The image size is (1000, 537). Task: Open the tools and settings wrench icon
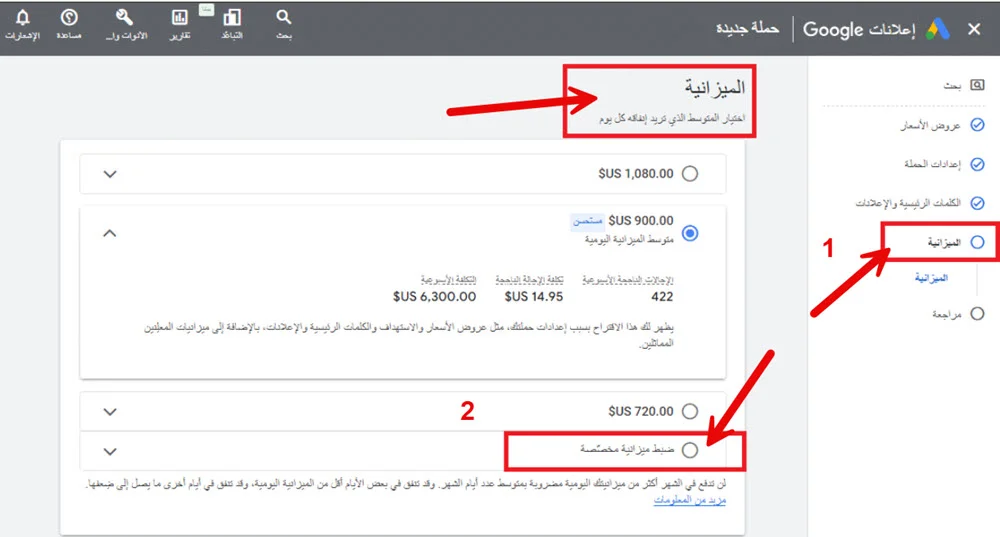click(x=124, y=17)
